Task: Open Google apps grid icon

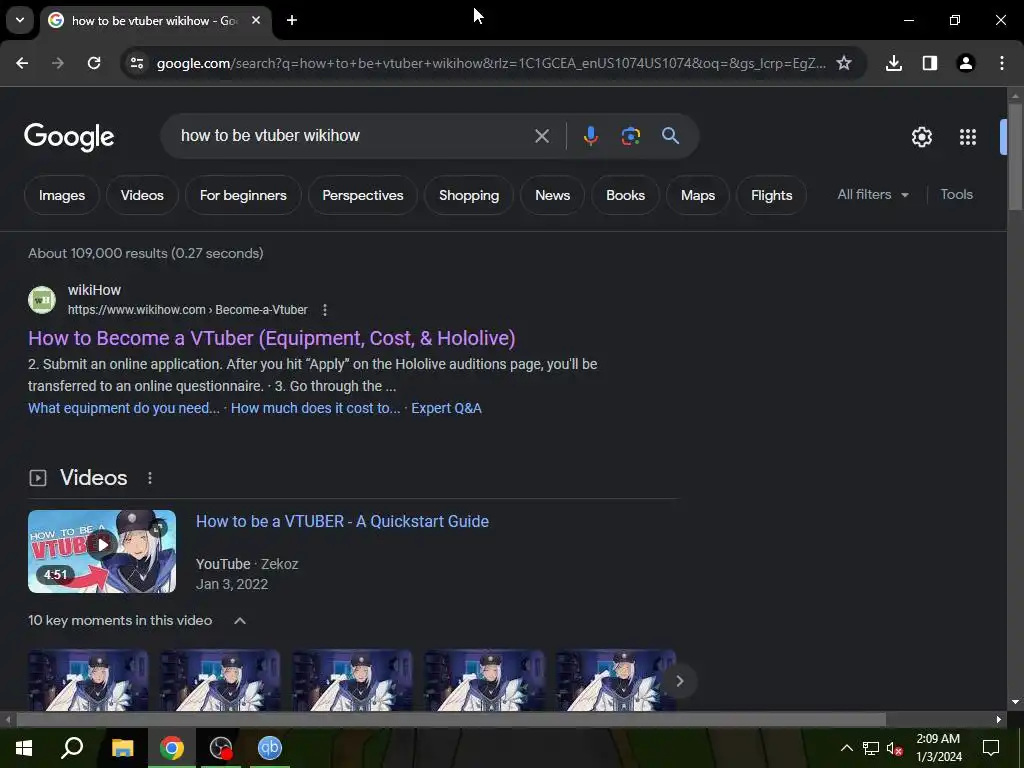Action: pos(968,137)
